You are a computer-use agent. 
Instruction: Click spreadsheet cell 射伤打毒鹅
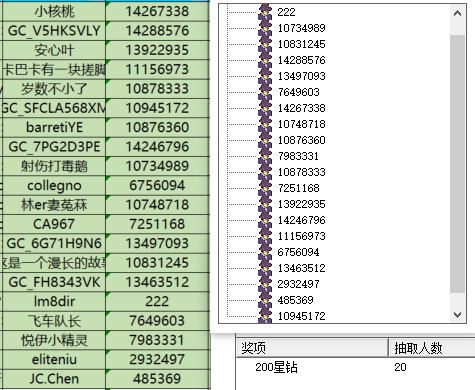click(54, 166)
